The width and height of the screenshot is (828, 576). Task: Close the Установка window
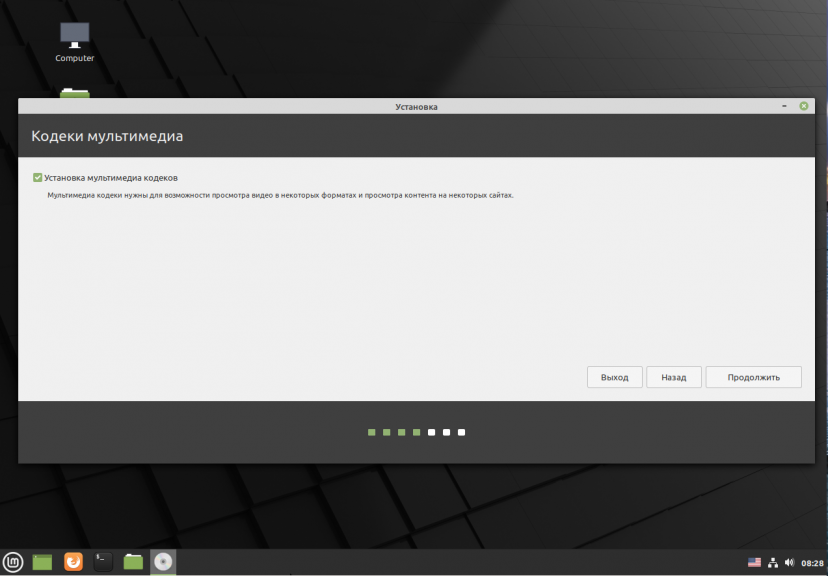(804, 106)
